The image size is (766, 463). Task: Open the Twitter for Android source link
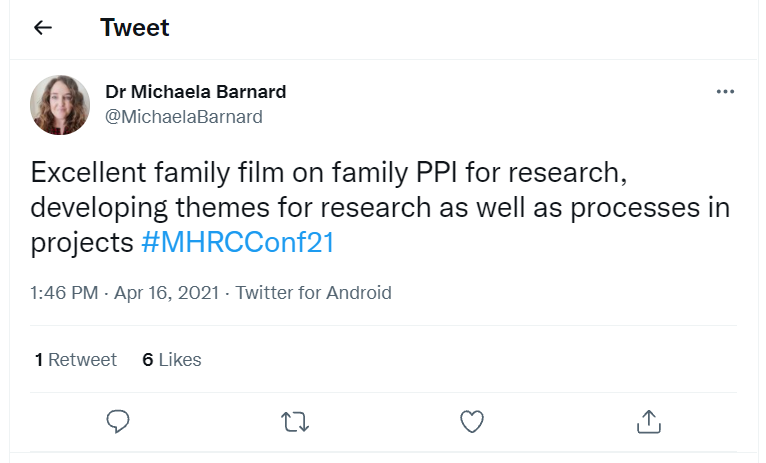314,293
